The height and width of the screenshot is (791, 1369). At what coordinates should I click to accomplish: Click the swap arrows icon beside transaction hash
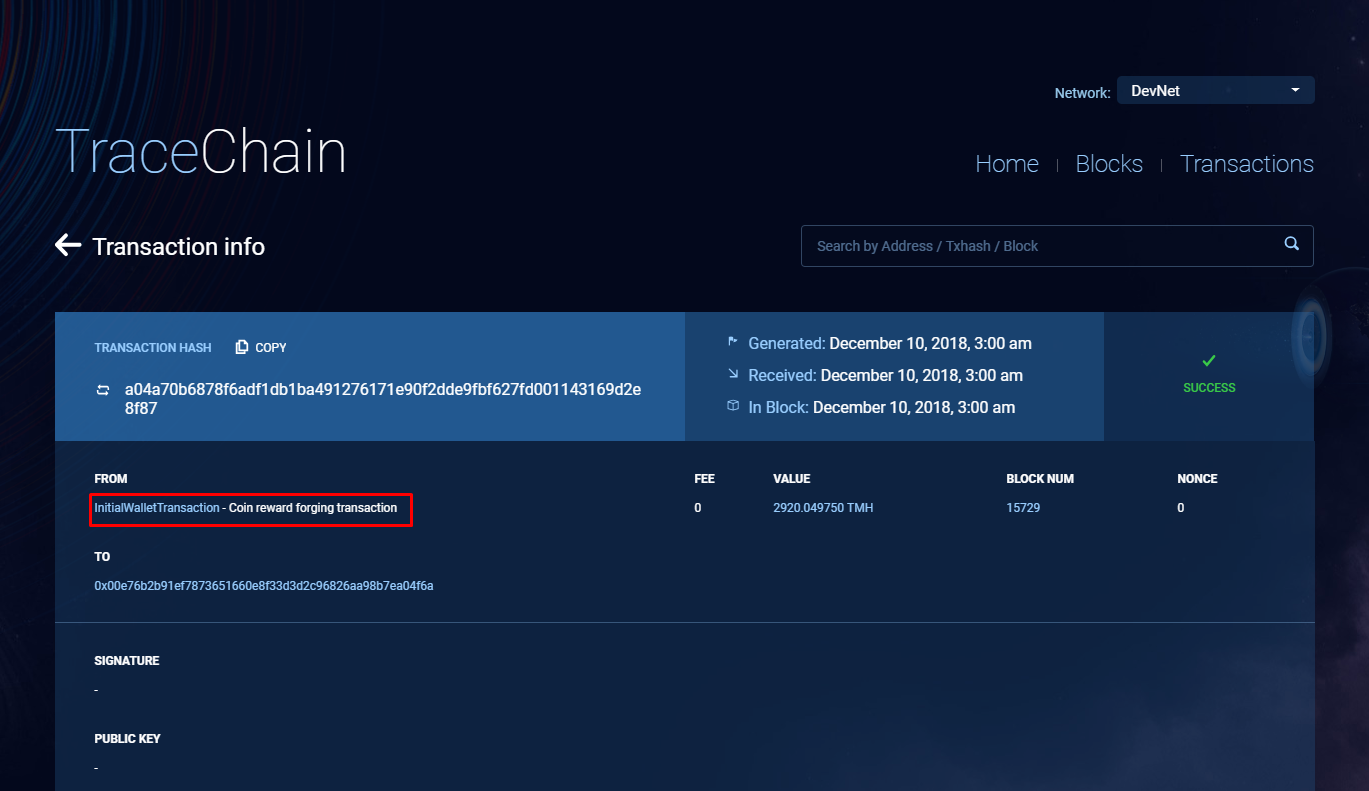tap(102, 389)
